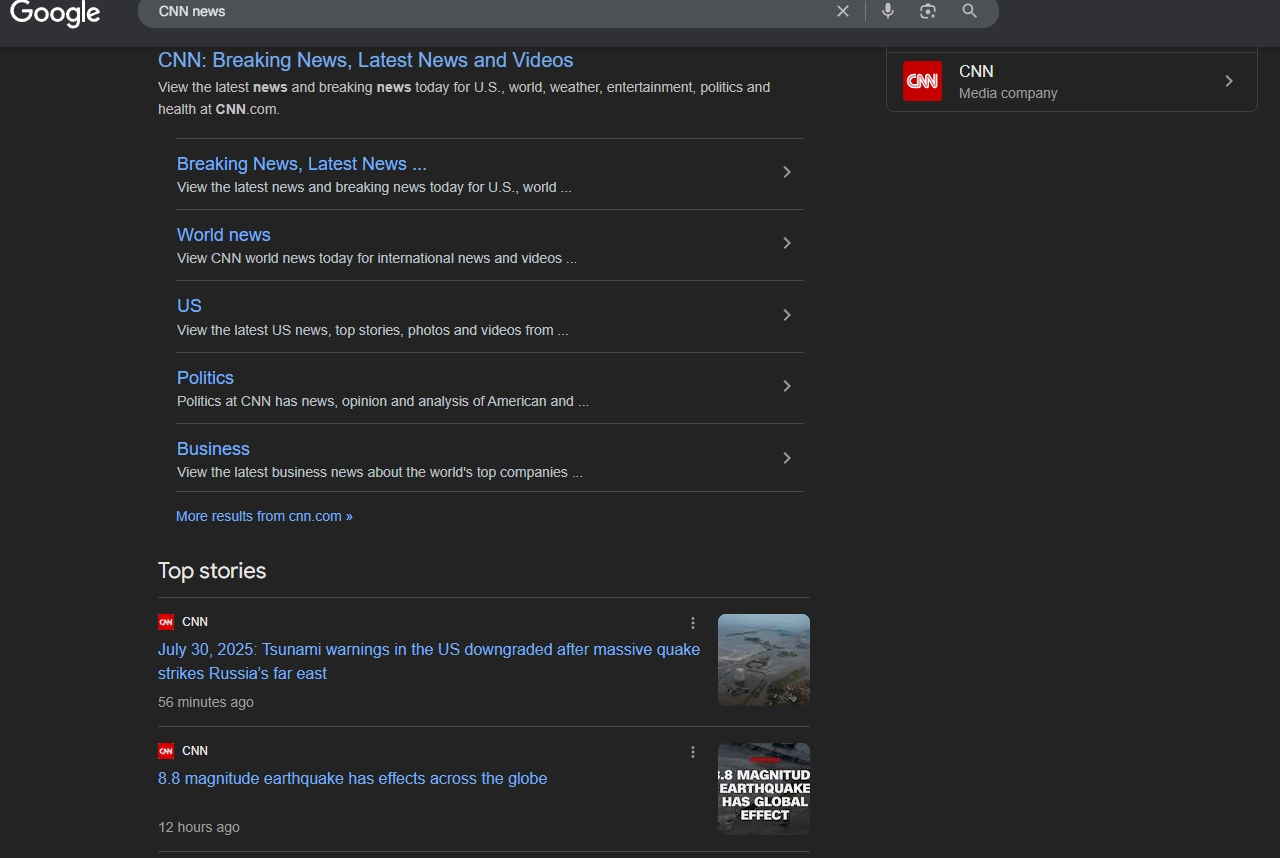The width and height of the screenshot is (1280, 858).
Task: Open the CNN Media company panel arrow
Action: [x=1229, y=81]
